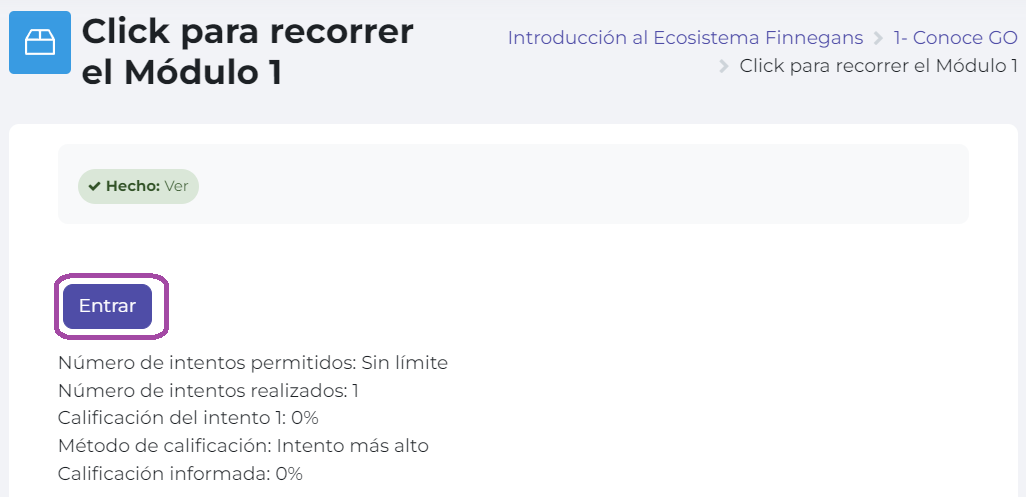Select the current breadcrumb Click para recorrer el Módulo 1

coord(878,66)
